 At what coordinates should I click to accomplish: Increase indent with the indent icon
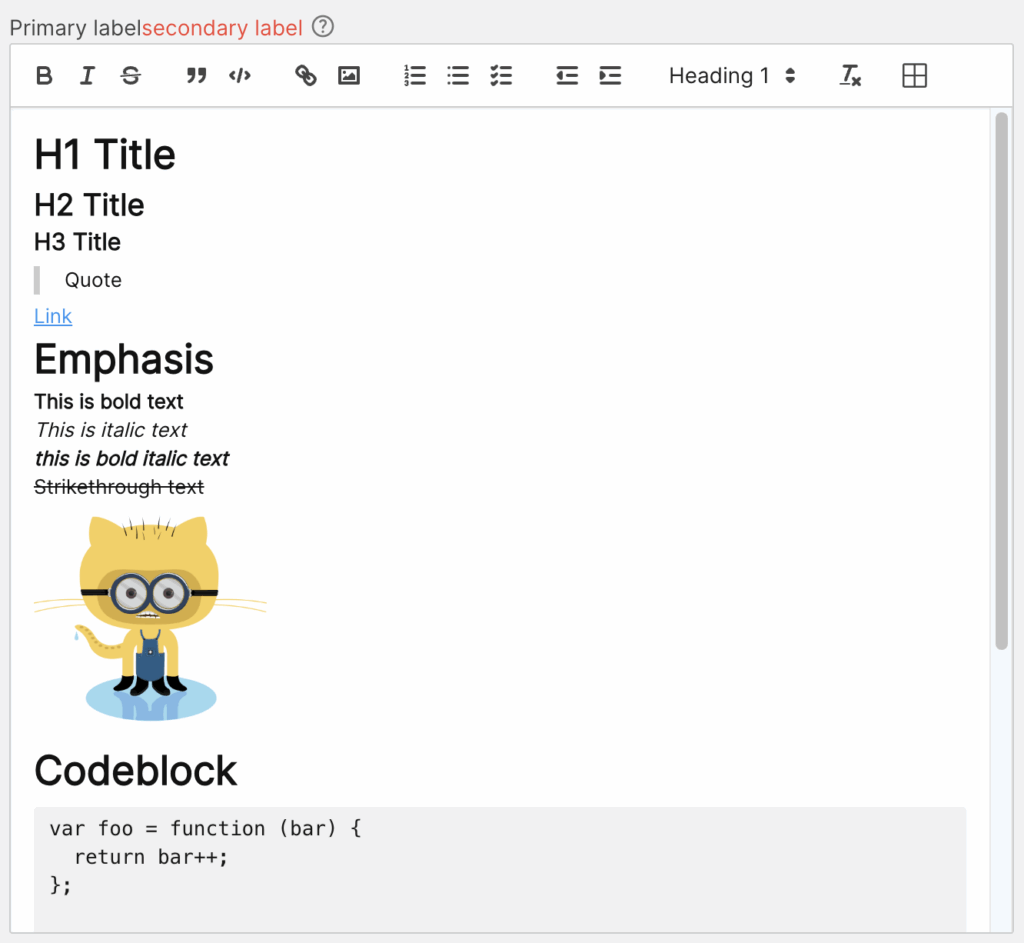point(610,76)
